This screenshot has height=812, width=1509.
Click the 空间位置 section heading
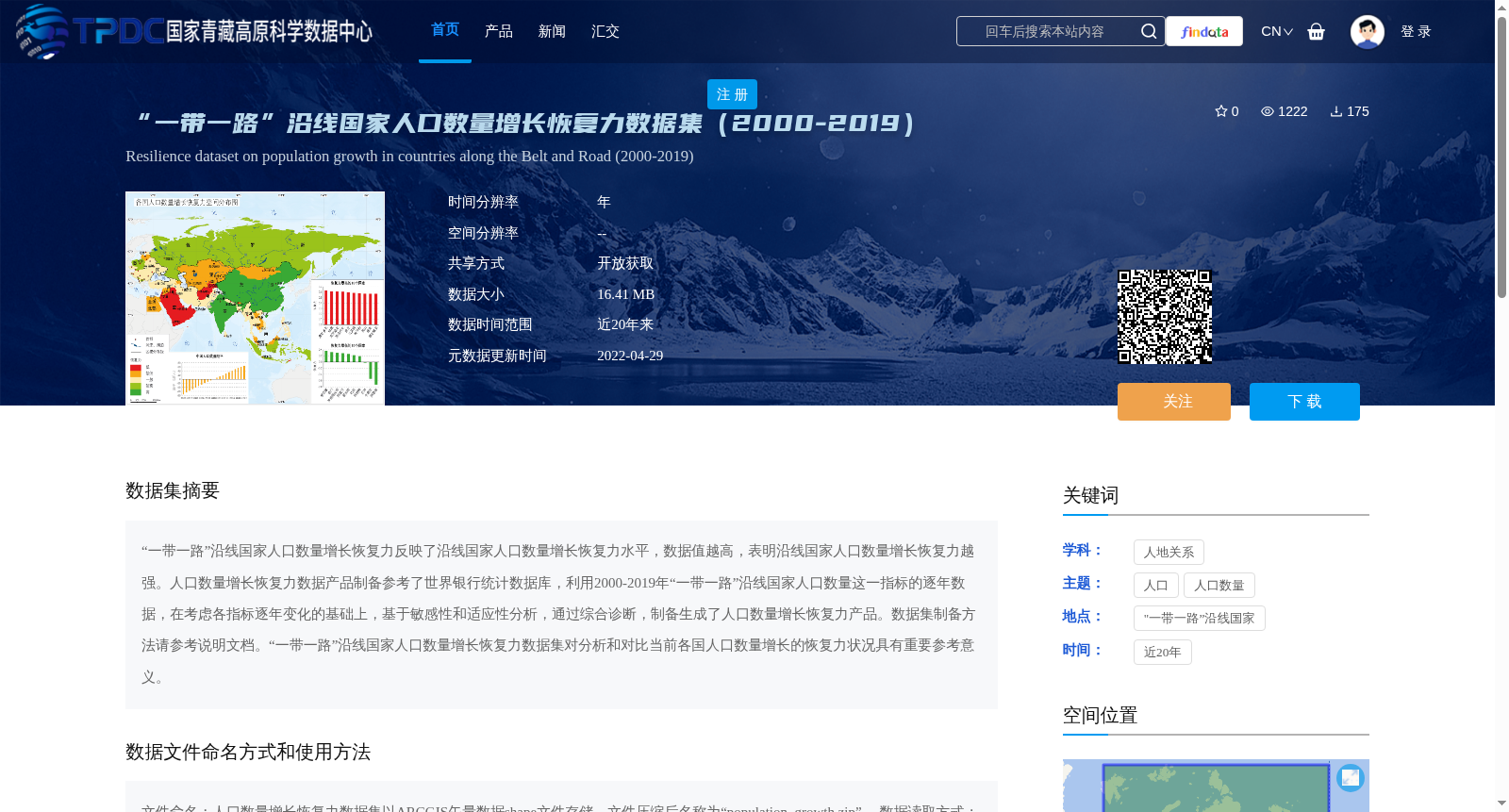(1100, 715)
